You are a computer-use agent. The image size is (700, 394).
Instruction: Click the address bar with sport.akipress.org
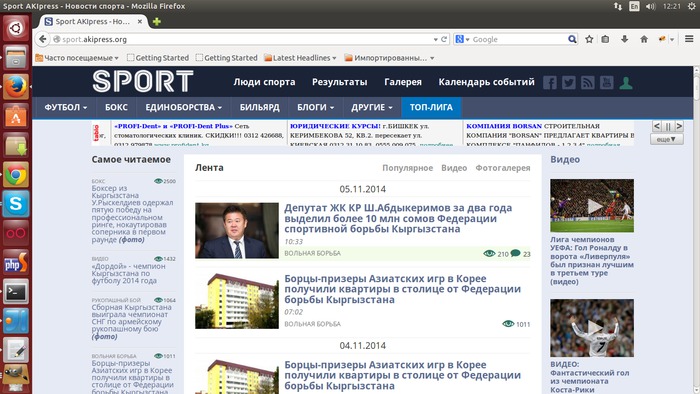(x=241, y=39)
